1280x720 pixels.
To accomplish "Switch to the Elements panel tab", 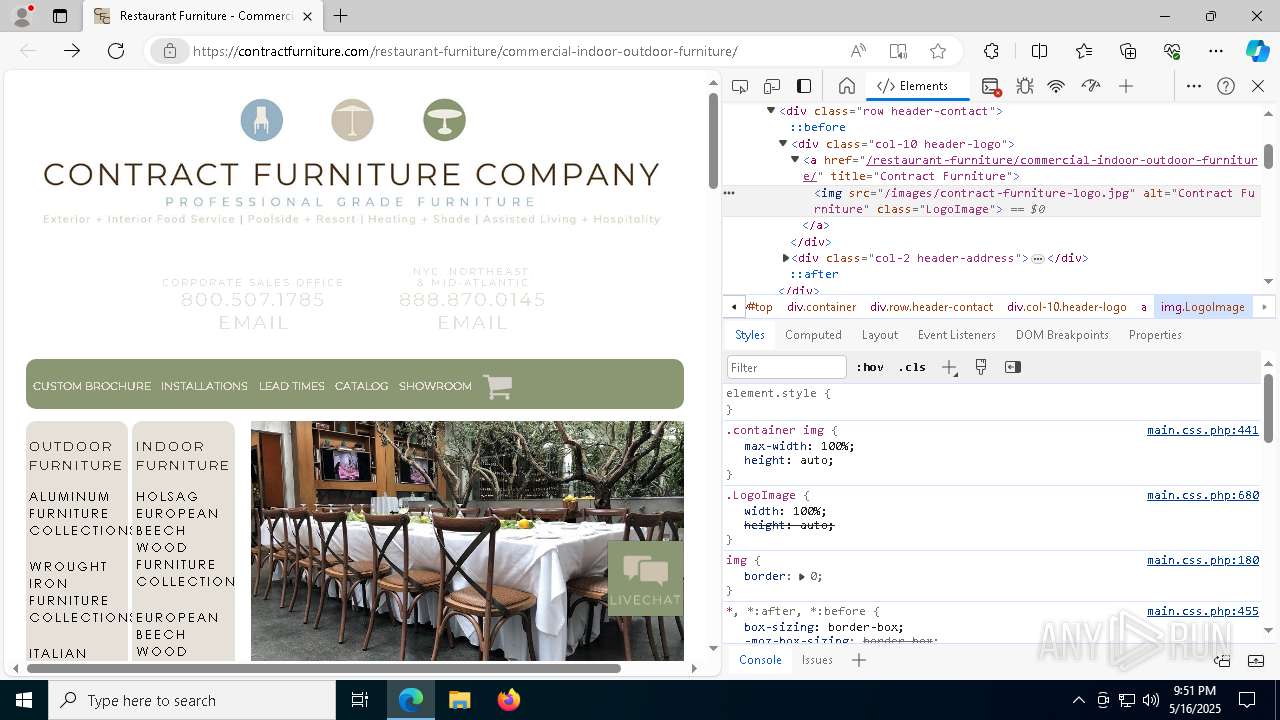I will (x=912, y=86).
